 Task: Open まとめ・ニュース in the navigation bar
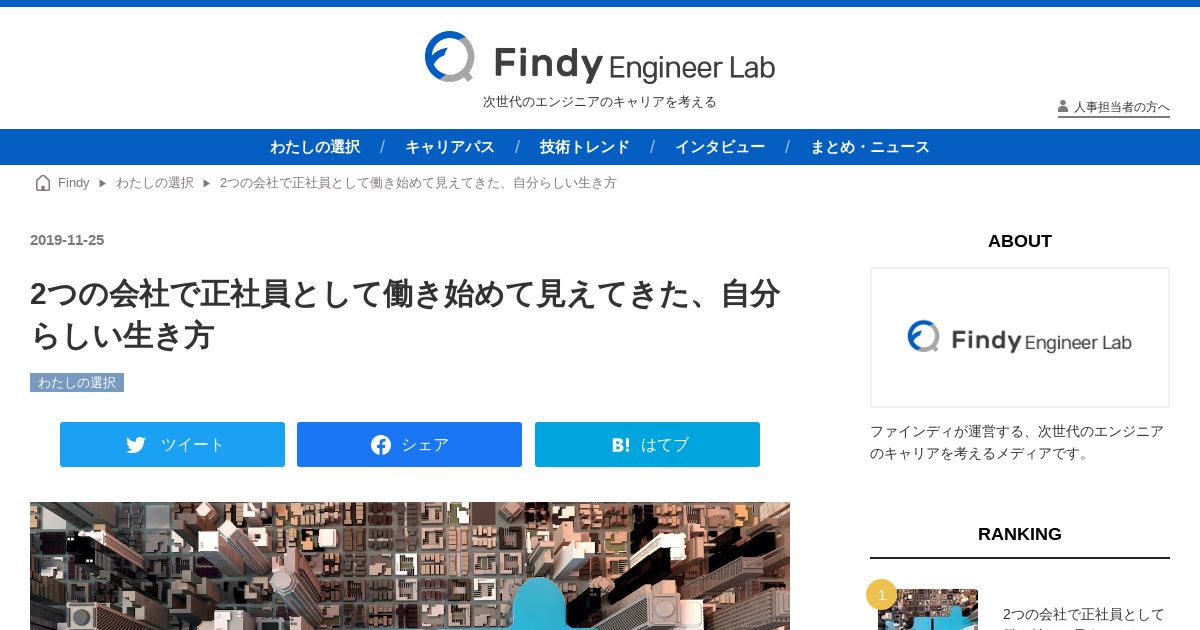(870, 147)
